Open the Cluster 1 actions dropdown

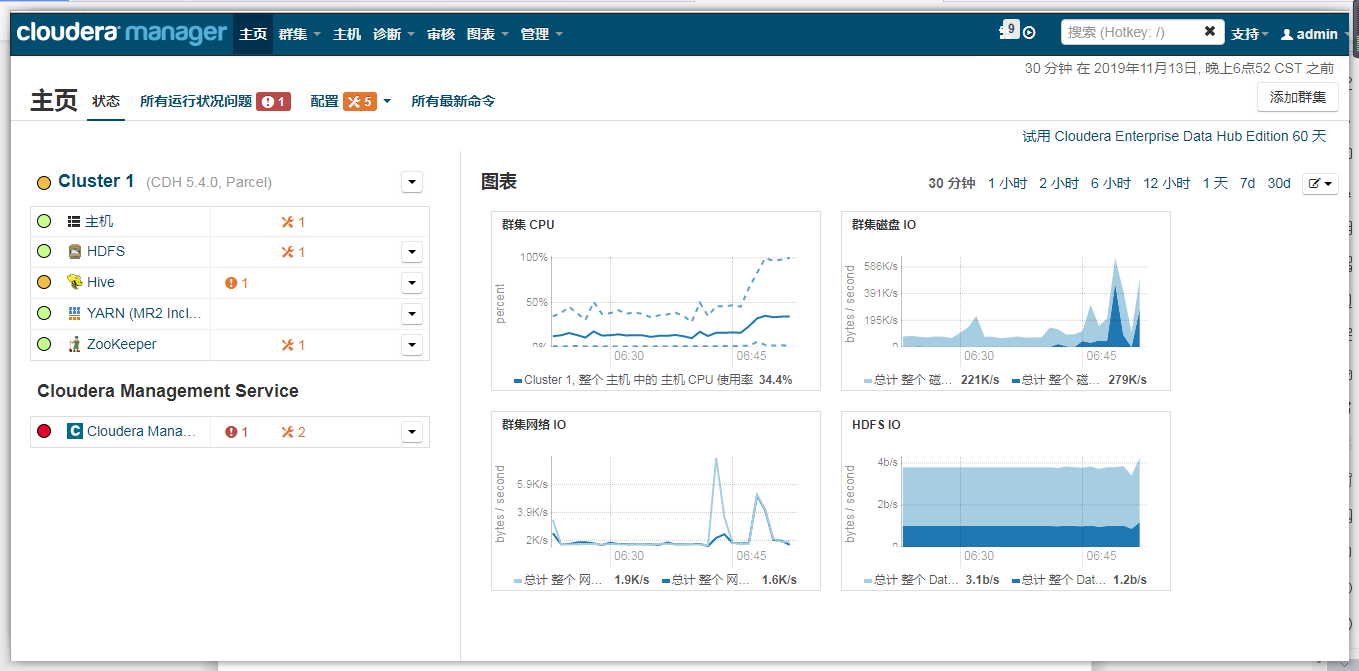coord(411,181)
